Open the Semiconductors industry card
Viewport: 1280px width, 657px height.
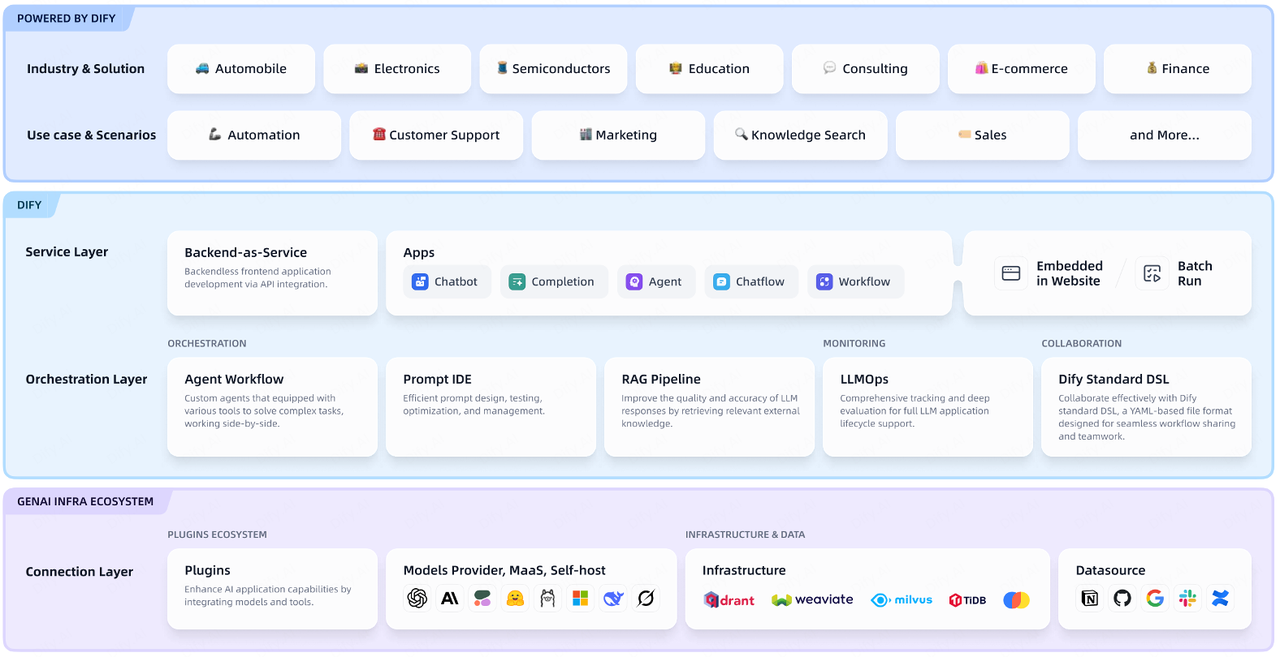[553, 69]
